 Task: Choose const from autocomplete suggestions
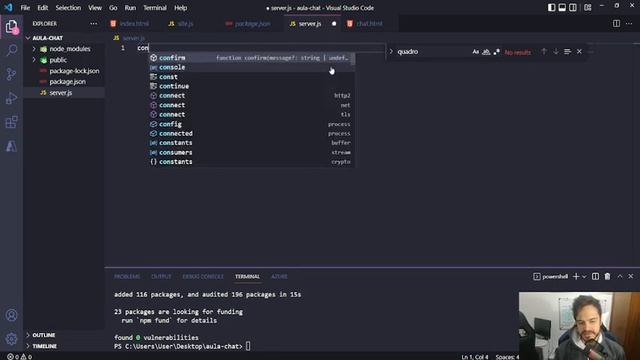pyautogui.click(x=251, y=77)
